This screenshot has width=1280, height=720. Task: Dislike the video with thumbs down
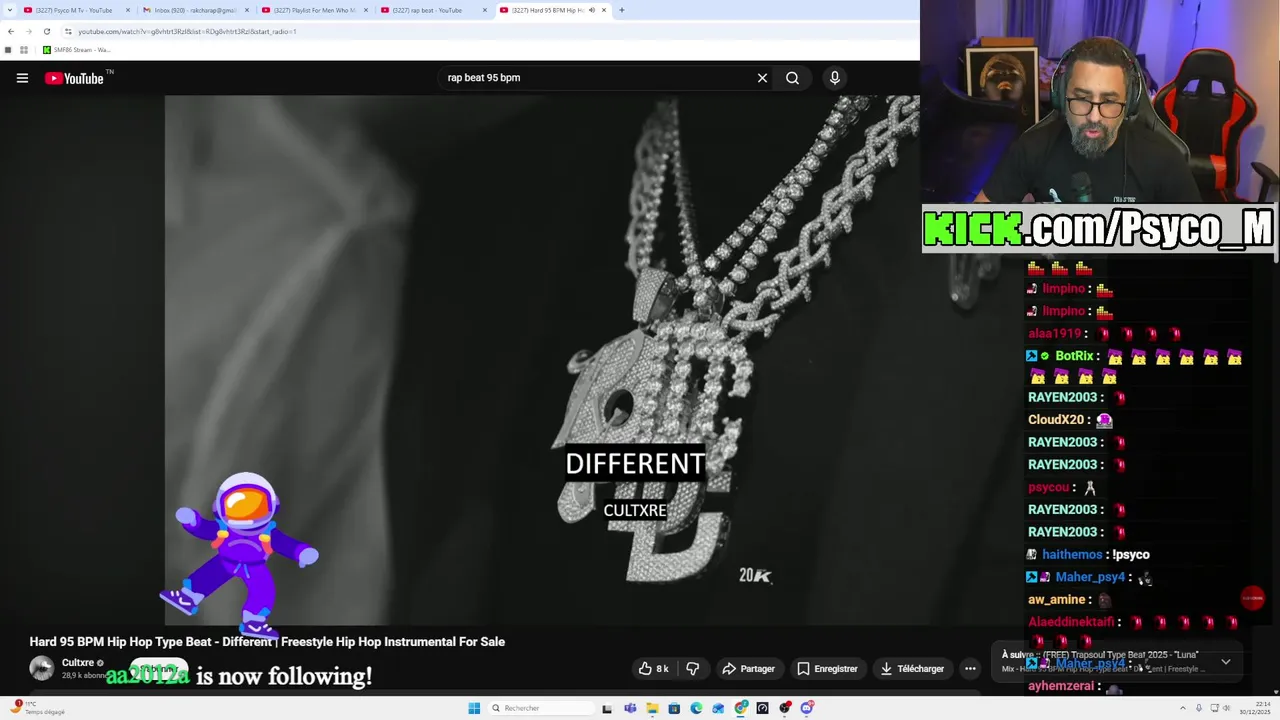(x=692, y=668)
